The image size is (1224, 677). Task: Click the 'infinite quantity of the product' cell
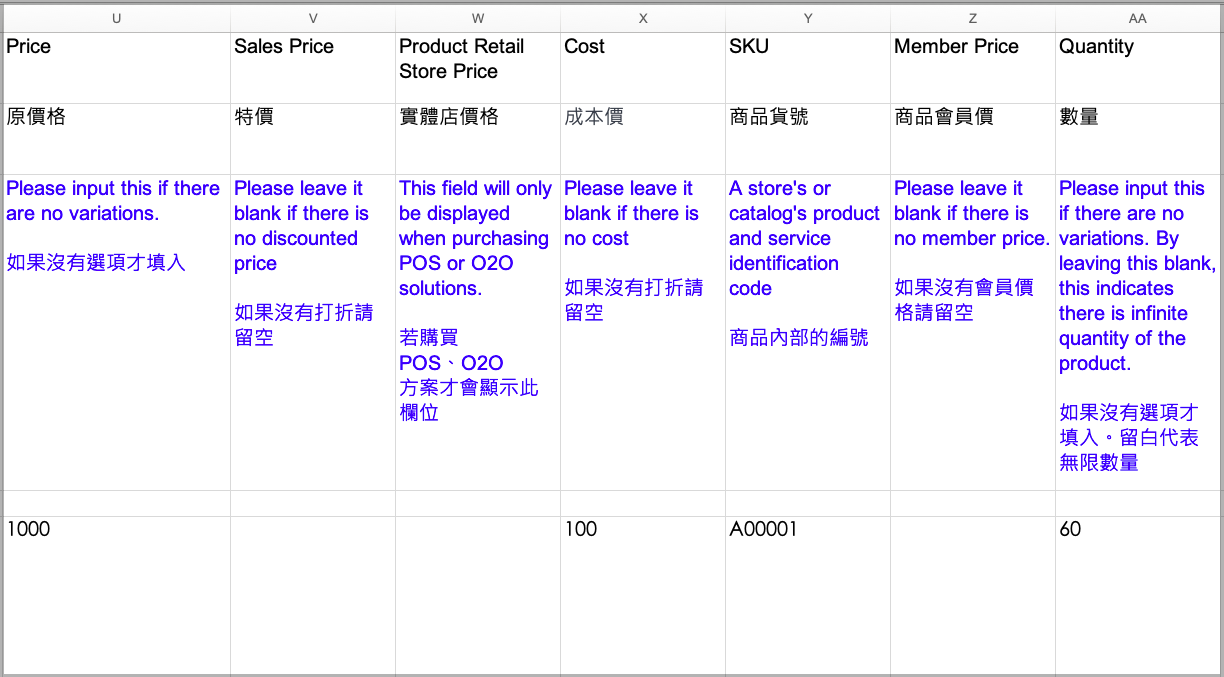point(1138,332)
